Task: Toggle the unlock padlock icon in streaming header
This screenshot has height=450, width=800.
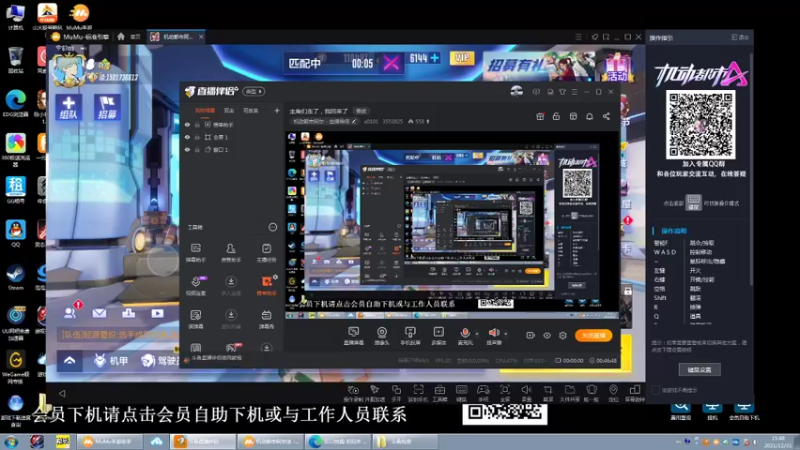Action: coord(556,116)
